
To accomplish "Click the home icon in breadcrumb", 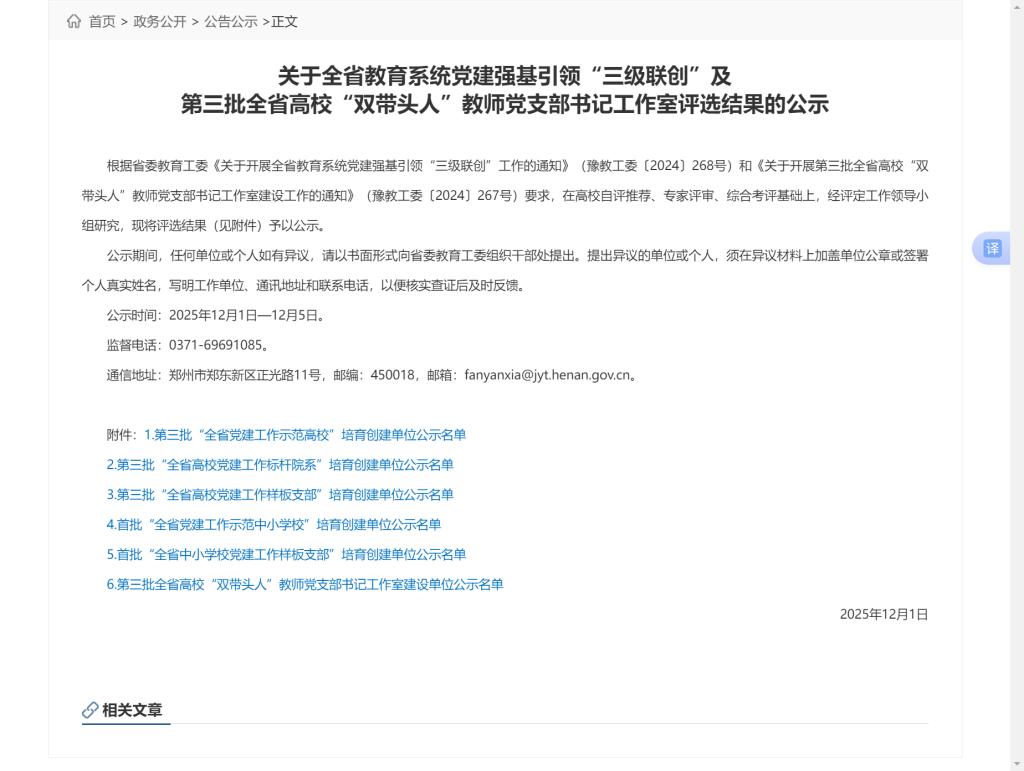I will click(74, 22).
